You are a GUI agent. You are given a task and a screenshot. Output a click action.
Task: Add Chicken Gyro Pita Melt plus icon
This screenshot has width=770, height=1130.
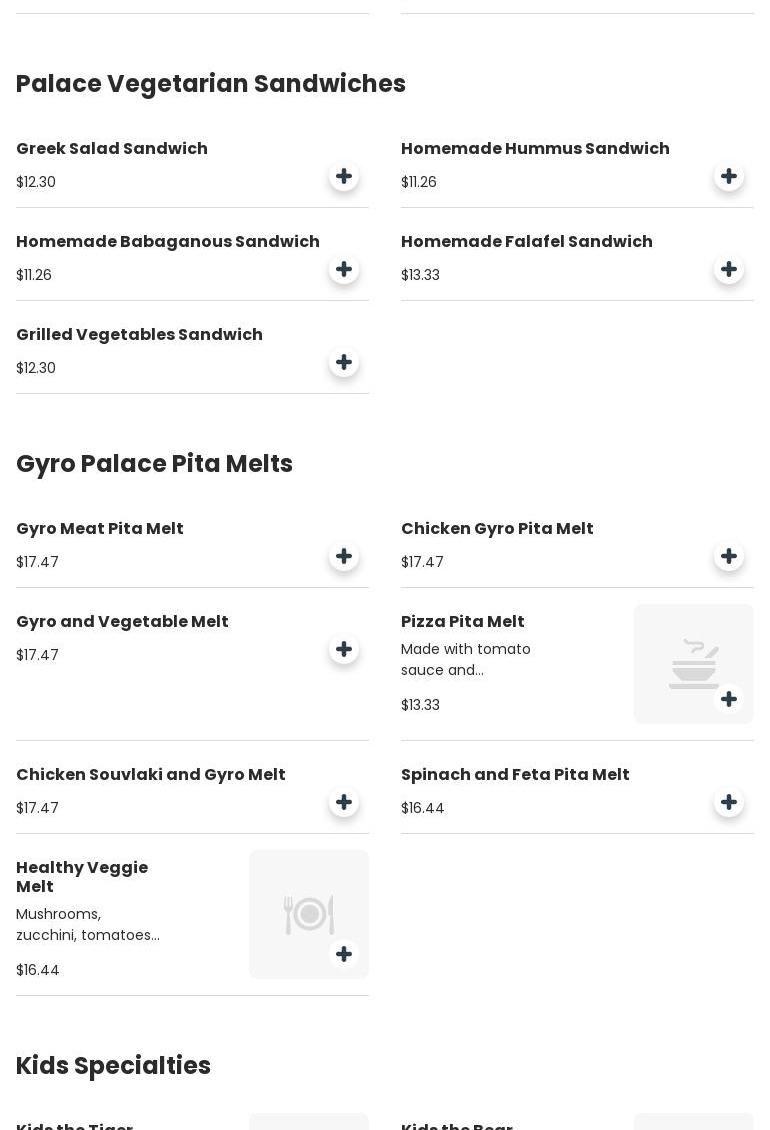click(x=729, y=556)
